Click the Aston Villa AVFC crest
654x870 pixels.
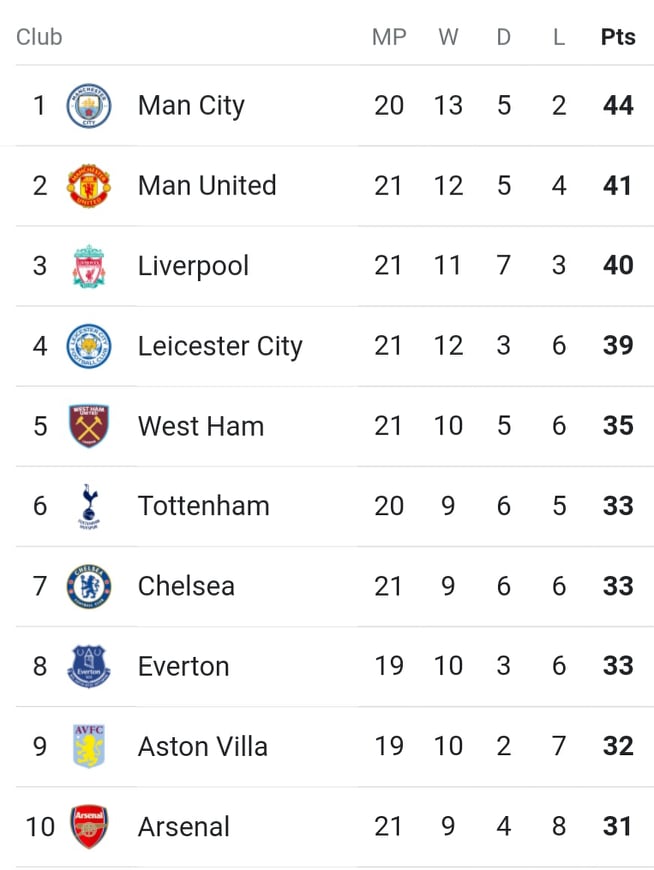point(89,746)
